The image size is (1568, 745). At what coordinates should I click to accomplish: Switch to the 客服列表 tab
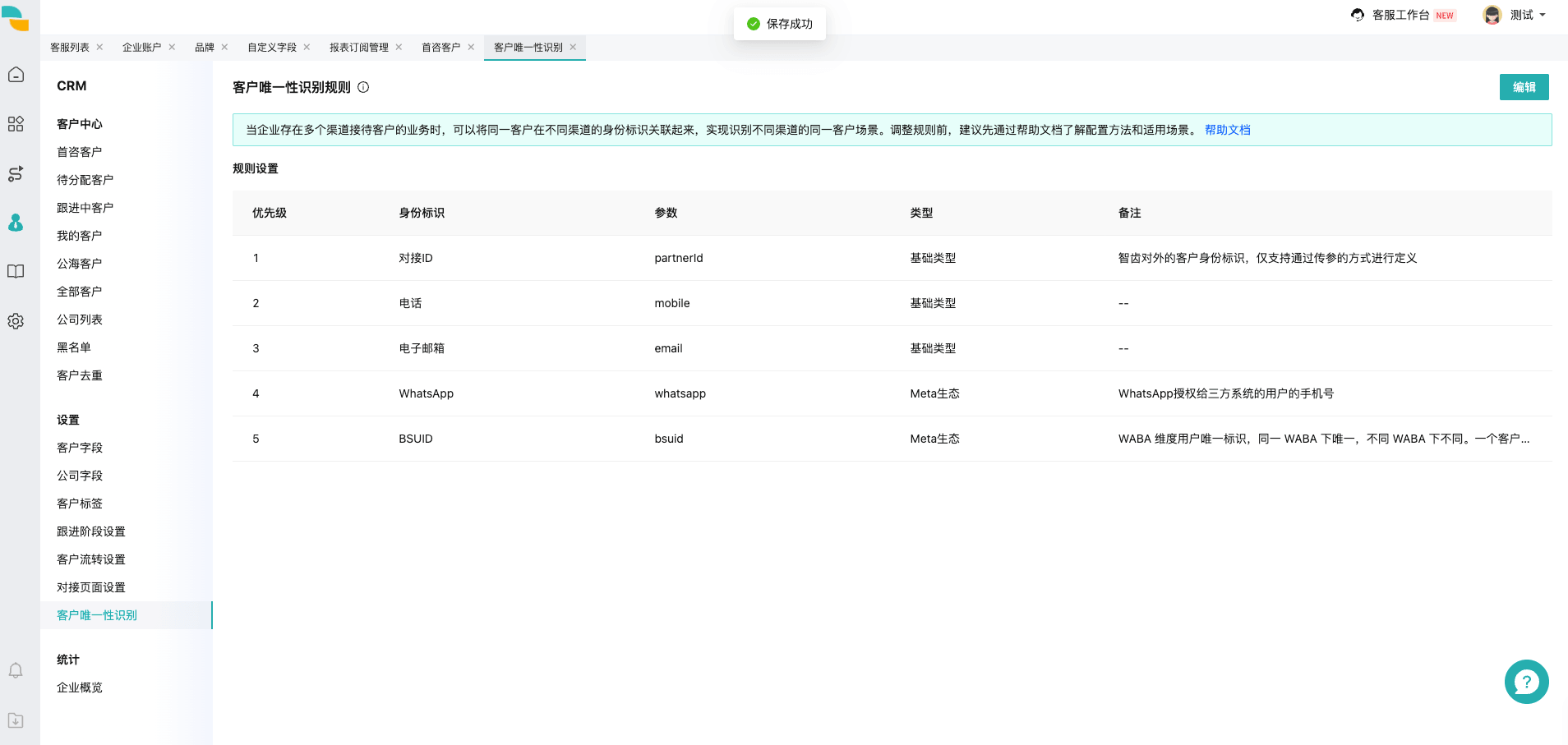(x=70, y=47)
